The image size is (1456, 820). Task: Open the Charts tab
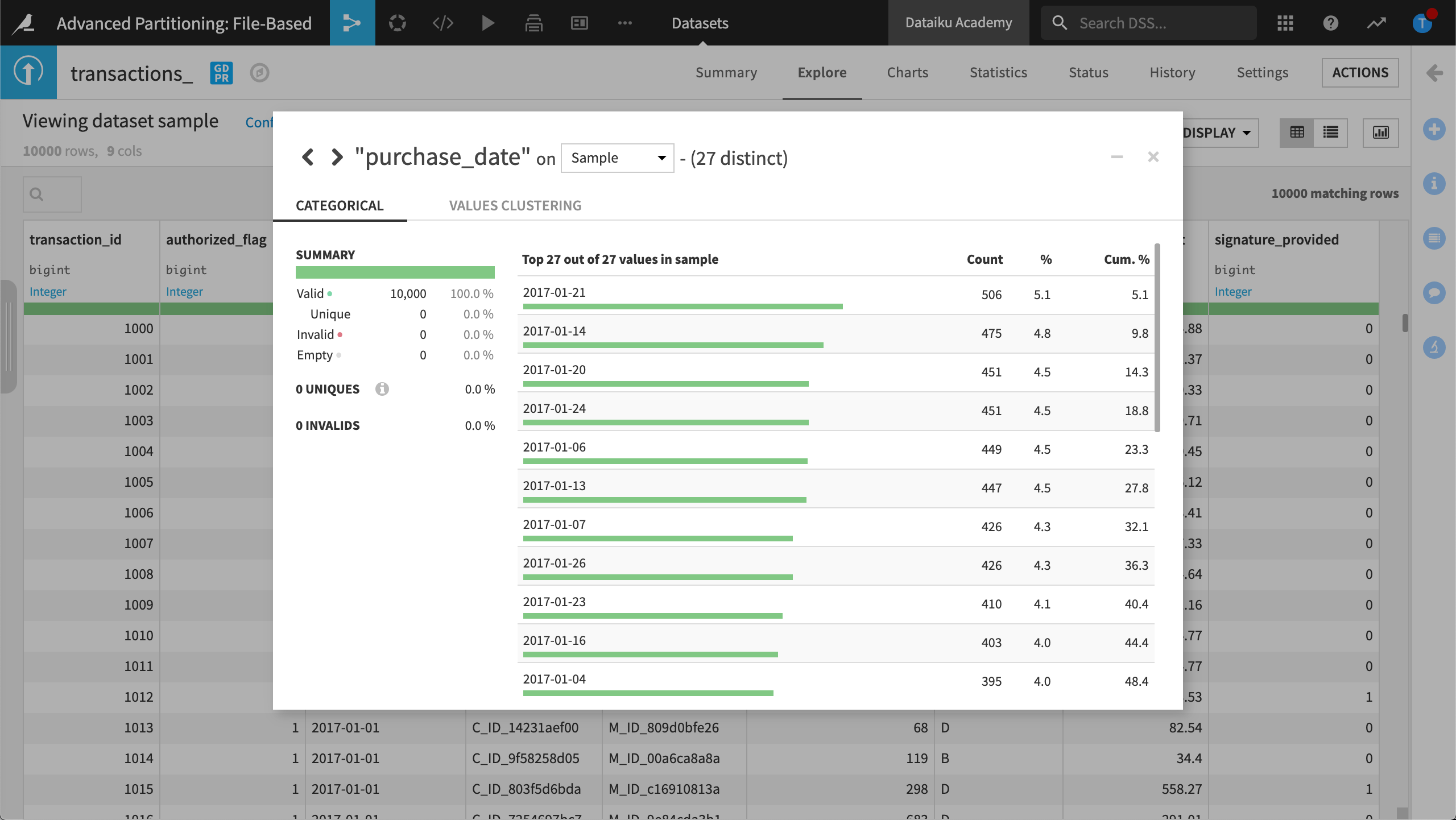[x=908, y=72]
